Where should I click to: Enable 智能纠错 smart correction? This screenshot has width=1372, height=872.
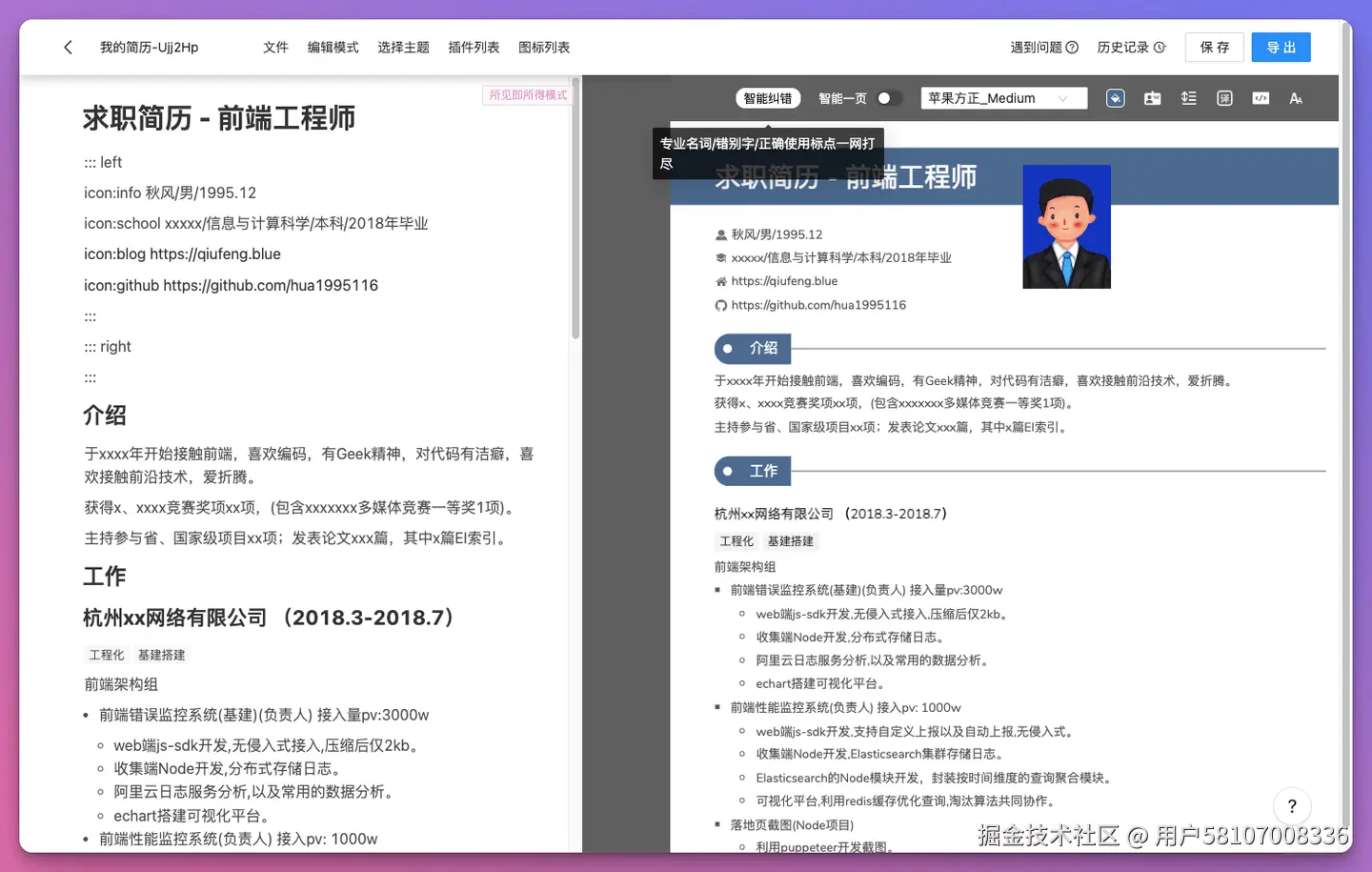coord(768,97)
